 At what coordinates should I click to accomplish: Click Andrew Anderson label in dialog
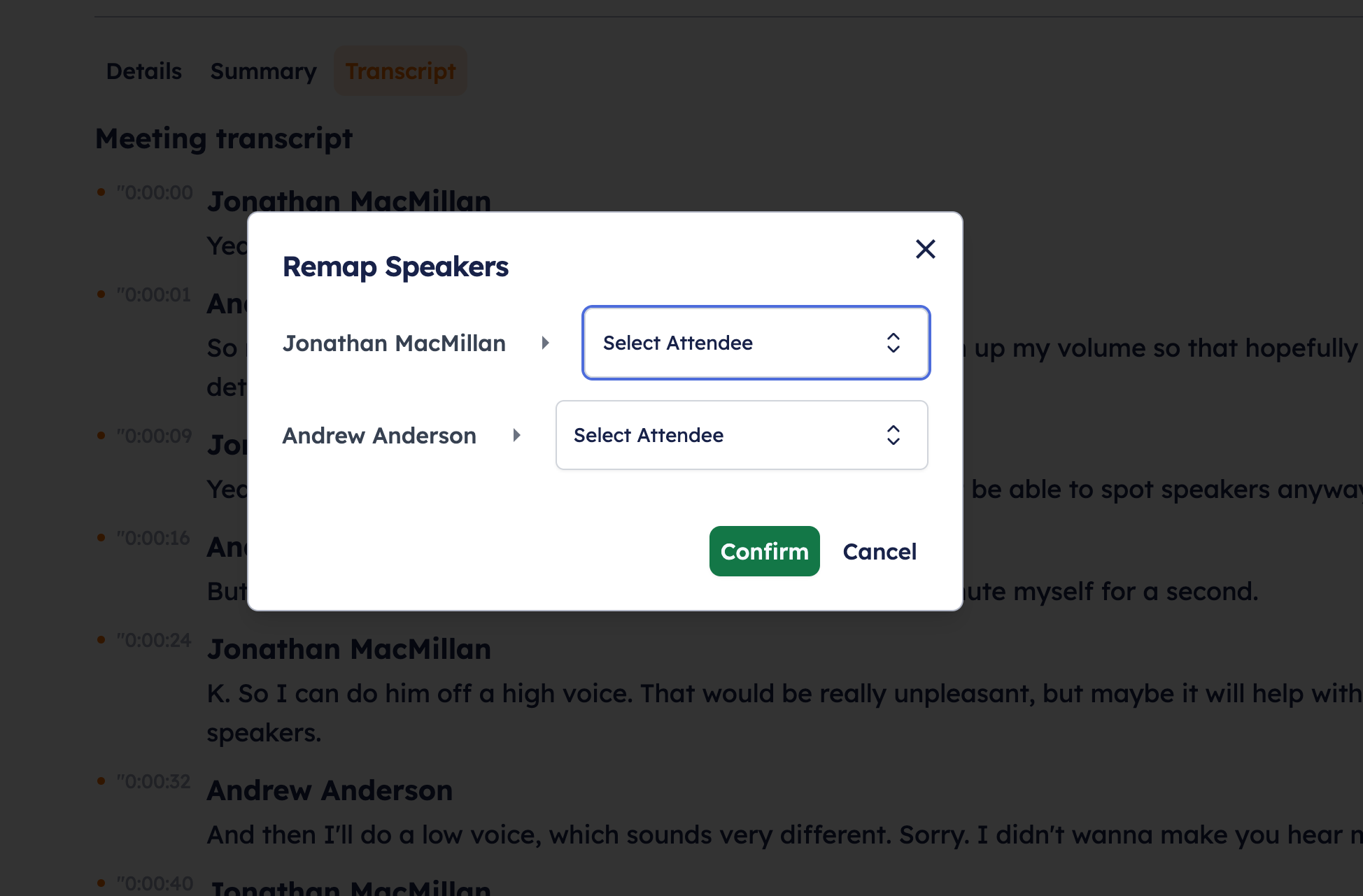(379, 436)
